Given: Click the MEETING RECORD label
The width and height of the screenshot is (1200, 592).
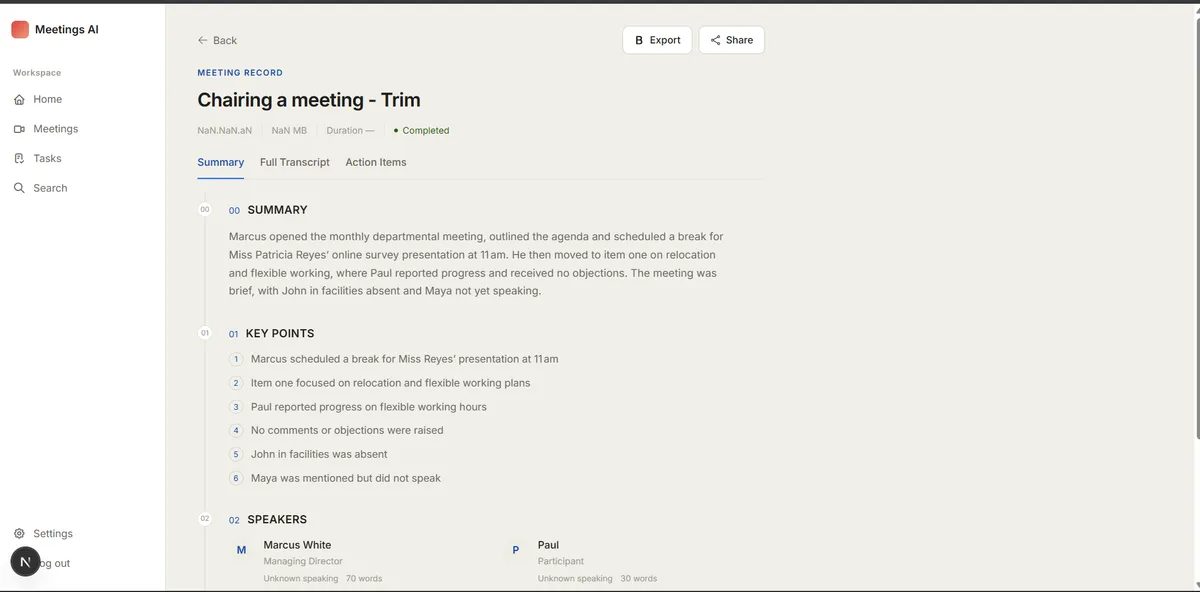Looking at the screenshot, I should click(x=240, y=73).
